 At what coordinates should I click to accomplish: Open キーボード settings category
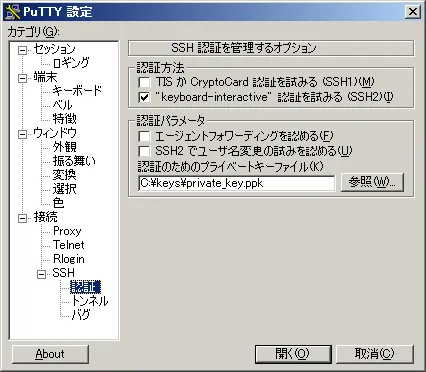[x=77, y=91]
